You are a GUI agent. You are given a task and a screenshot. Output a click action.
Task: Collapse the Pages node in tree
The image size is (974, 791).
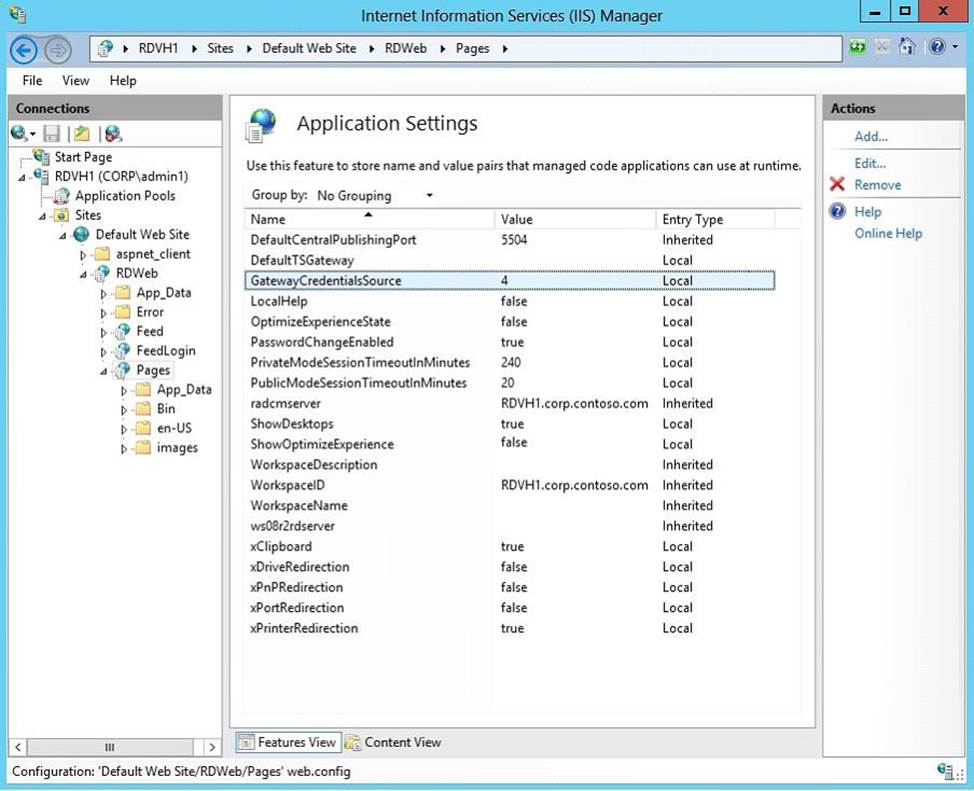point(104,371)
